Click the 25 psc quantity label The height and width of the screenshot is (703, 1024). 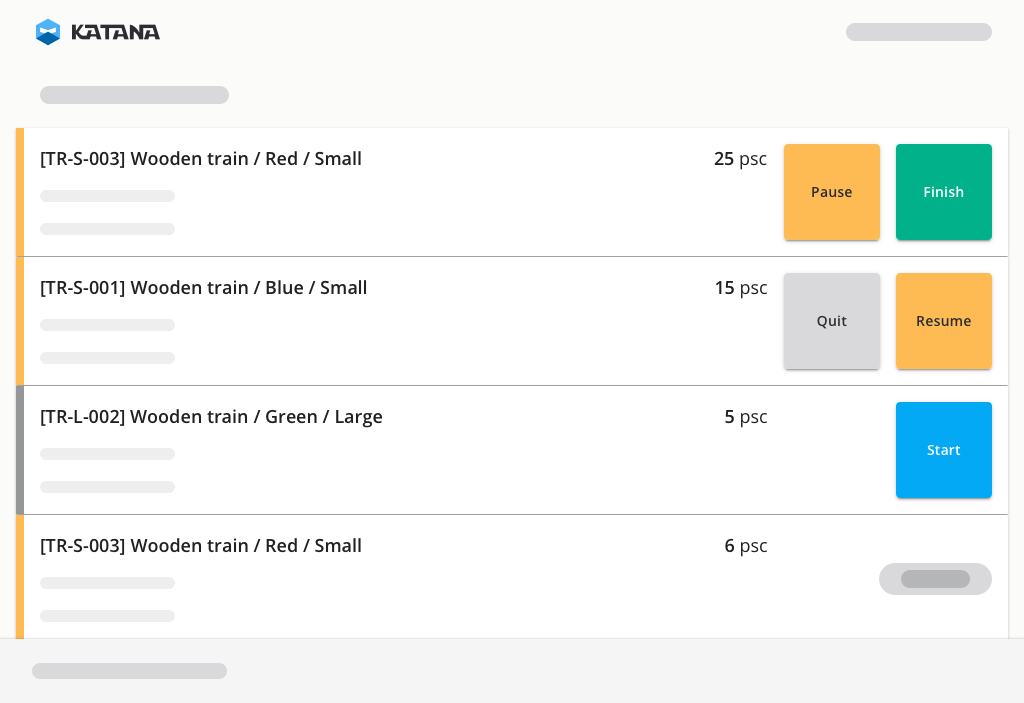click(740, 159)
